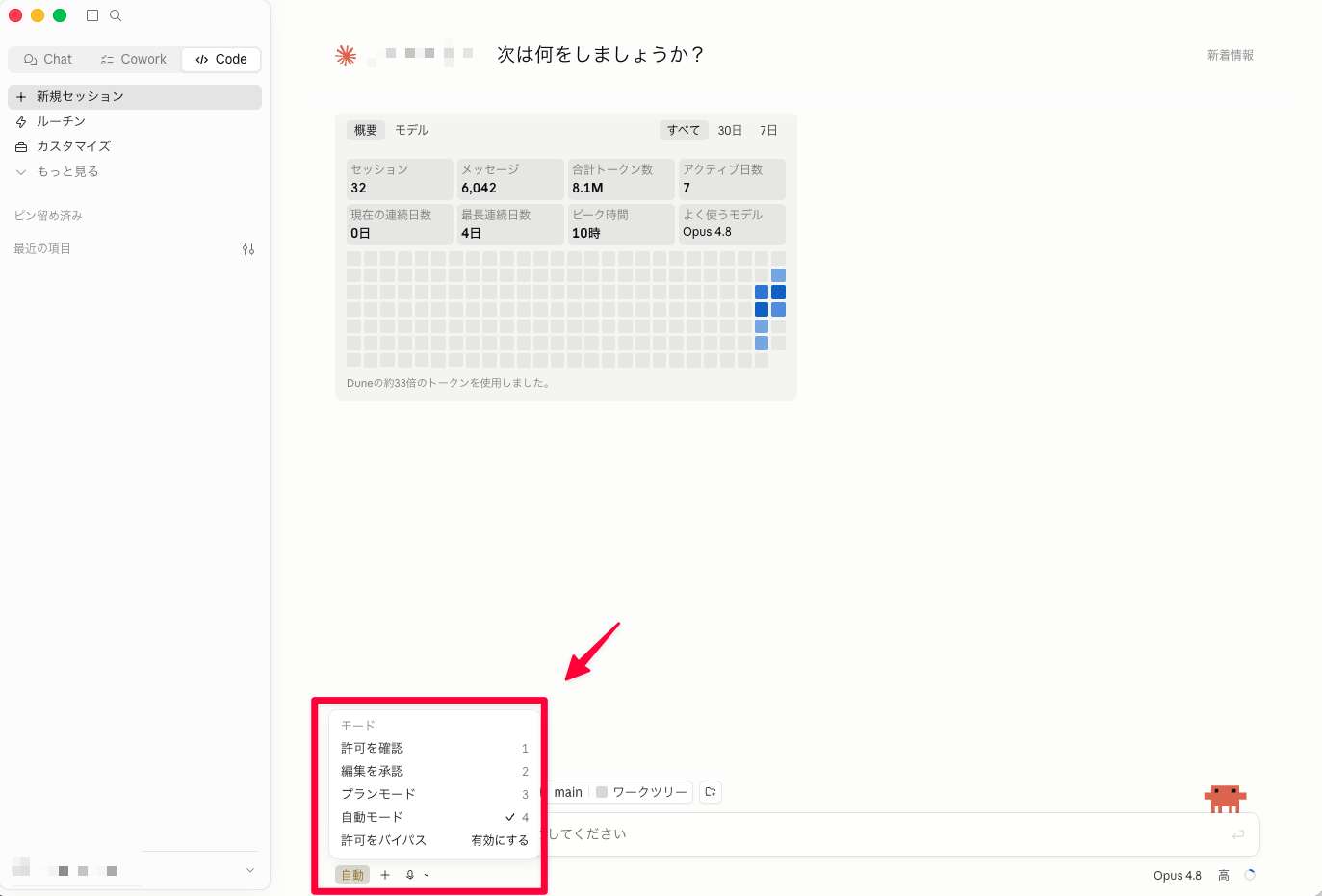Viewport: 1322px width, 896px height.
Task: Select the 概要 stats tab
Action: tap(366, 130)
